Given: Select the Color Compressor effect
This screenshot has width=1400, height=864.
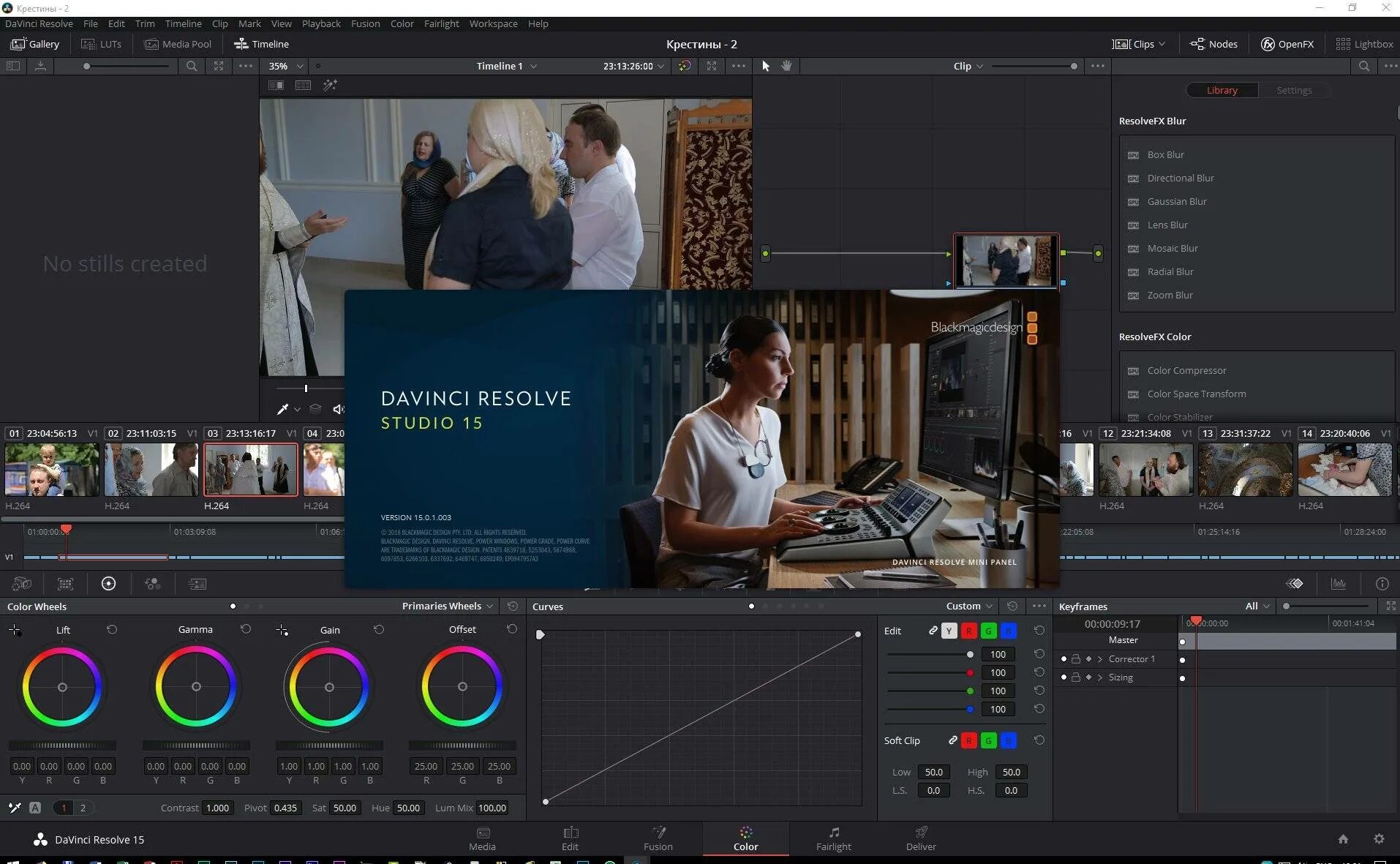Looking at the screenshot, I should [x=1186, y=370].
